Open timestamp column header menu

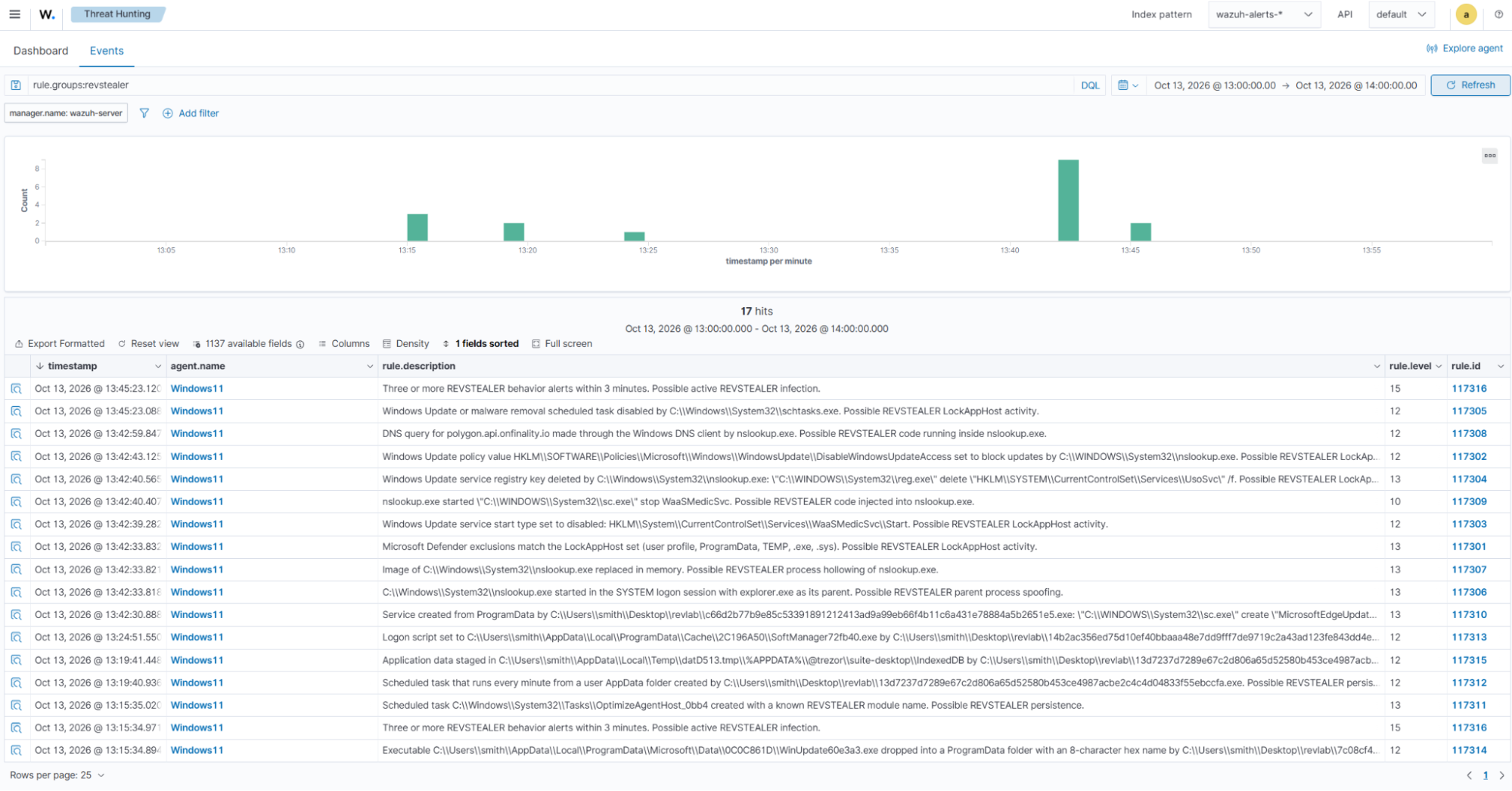click(x=158, y=366)
